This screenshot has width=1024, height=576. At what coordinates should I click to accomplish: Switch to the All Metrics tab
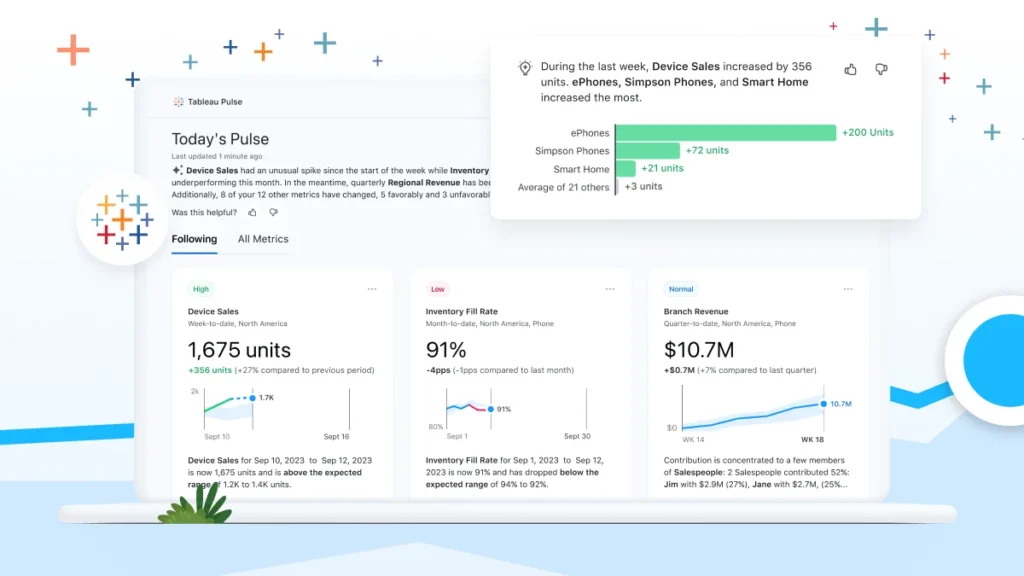[262, 239]
